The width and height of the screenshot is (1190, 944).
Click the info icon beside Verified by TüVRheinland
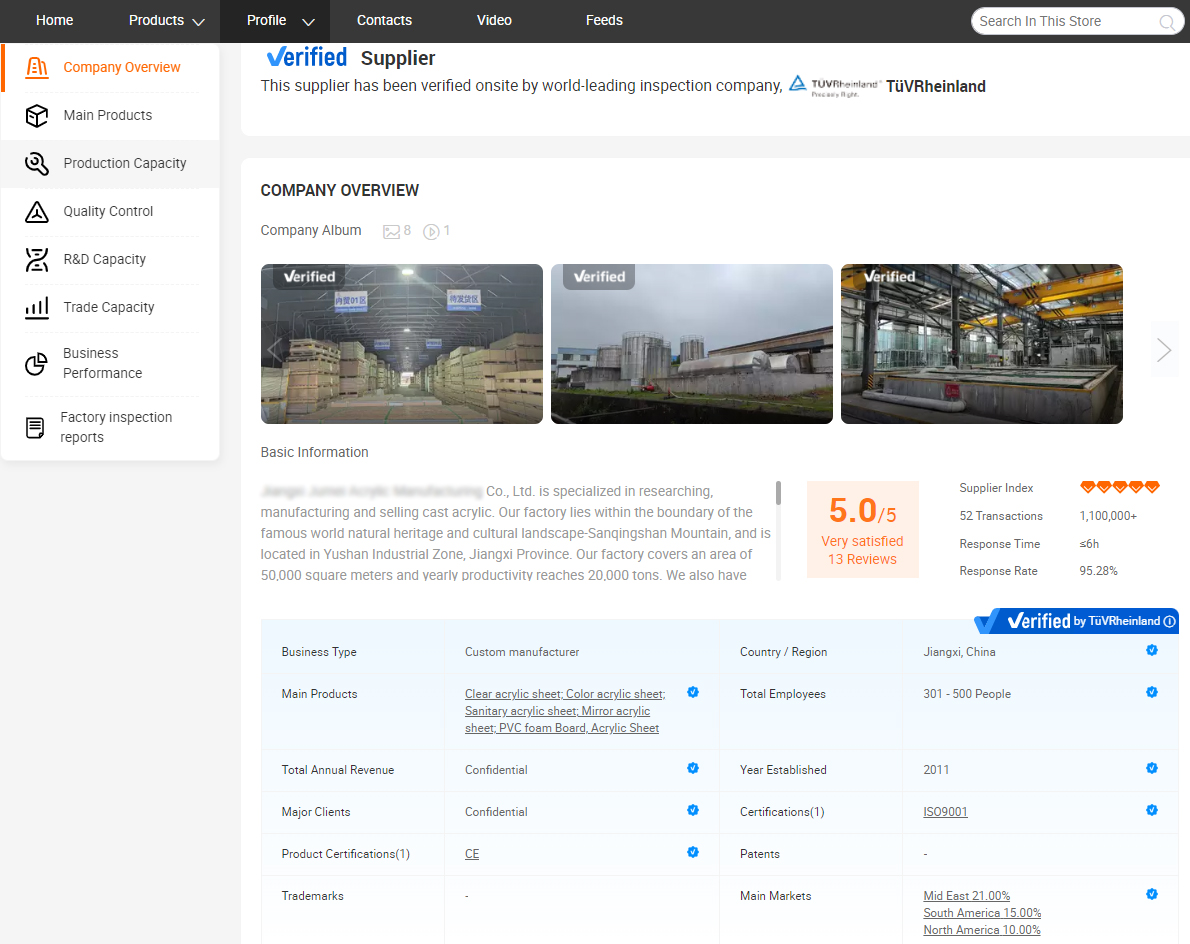[x=1170, y=621]
